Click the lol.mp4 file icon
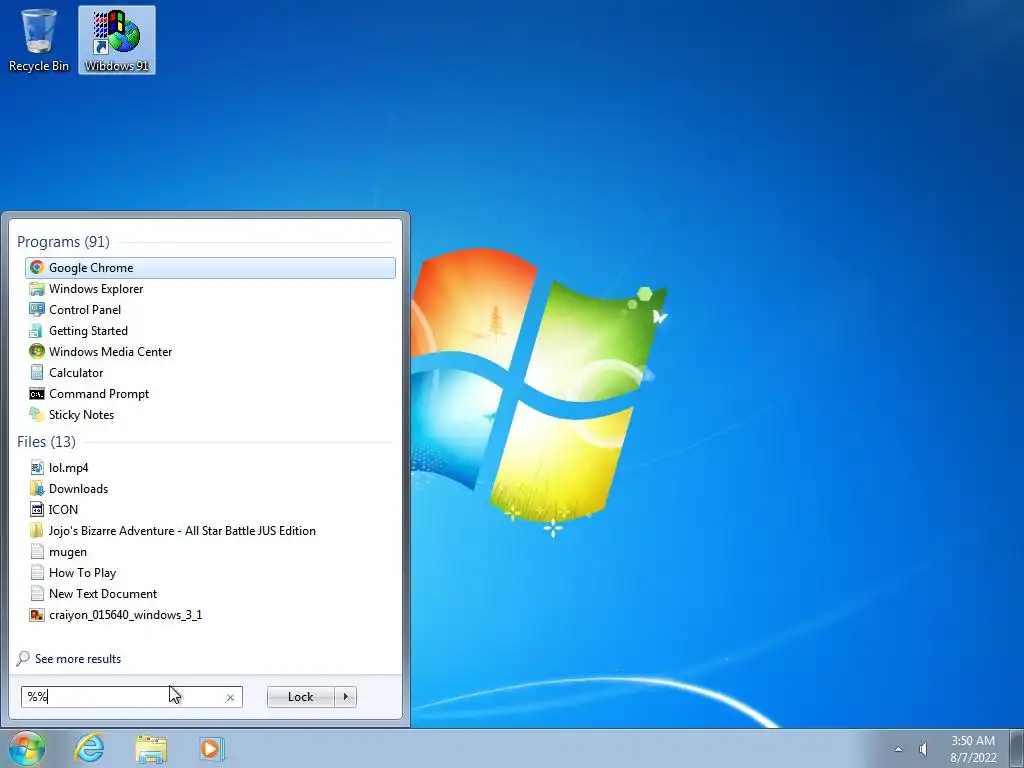Viewport: 1024px width, 768px height. 37,468
